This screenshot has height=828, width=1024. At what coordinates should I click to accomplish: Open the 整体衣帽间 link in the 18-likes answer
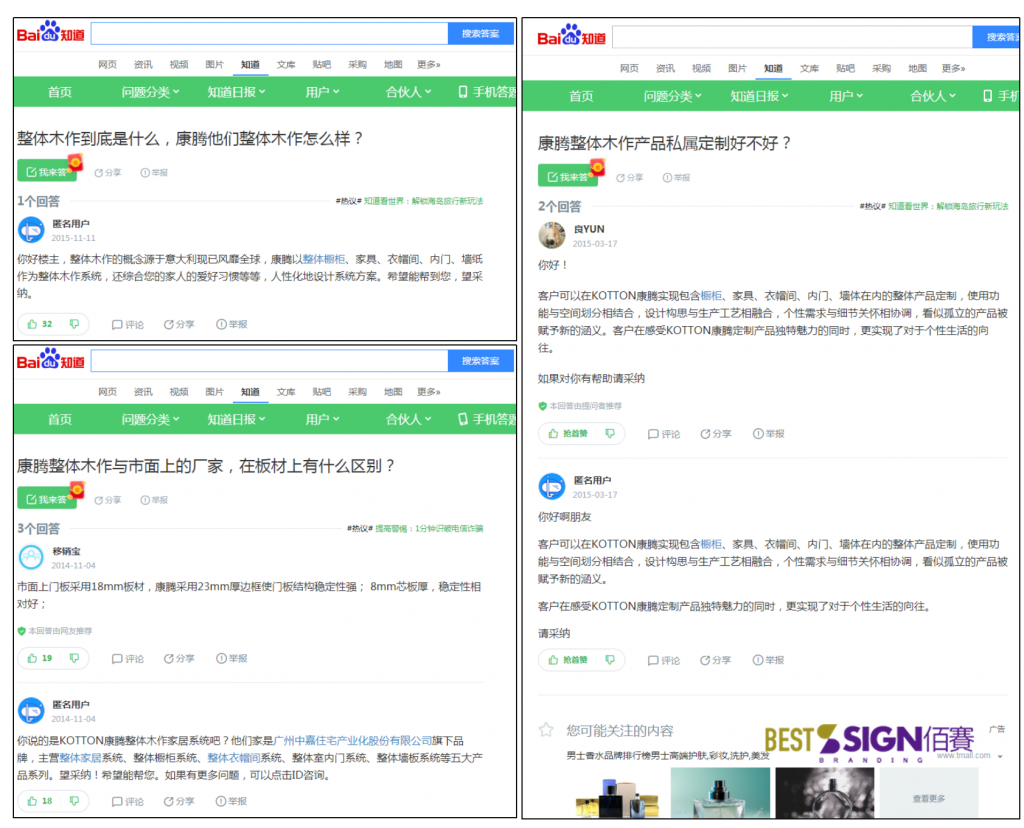click(234, 757)
